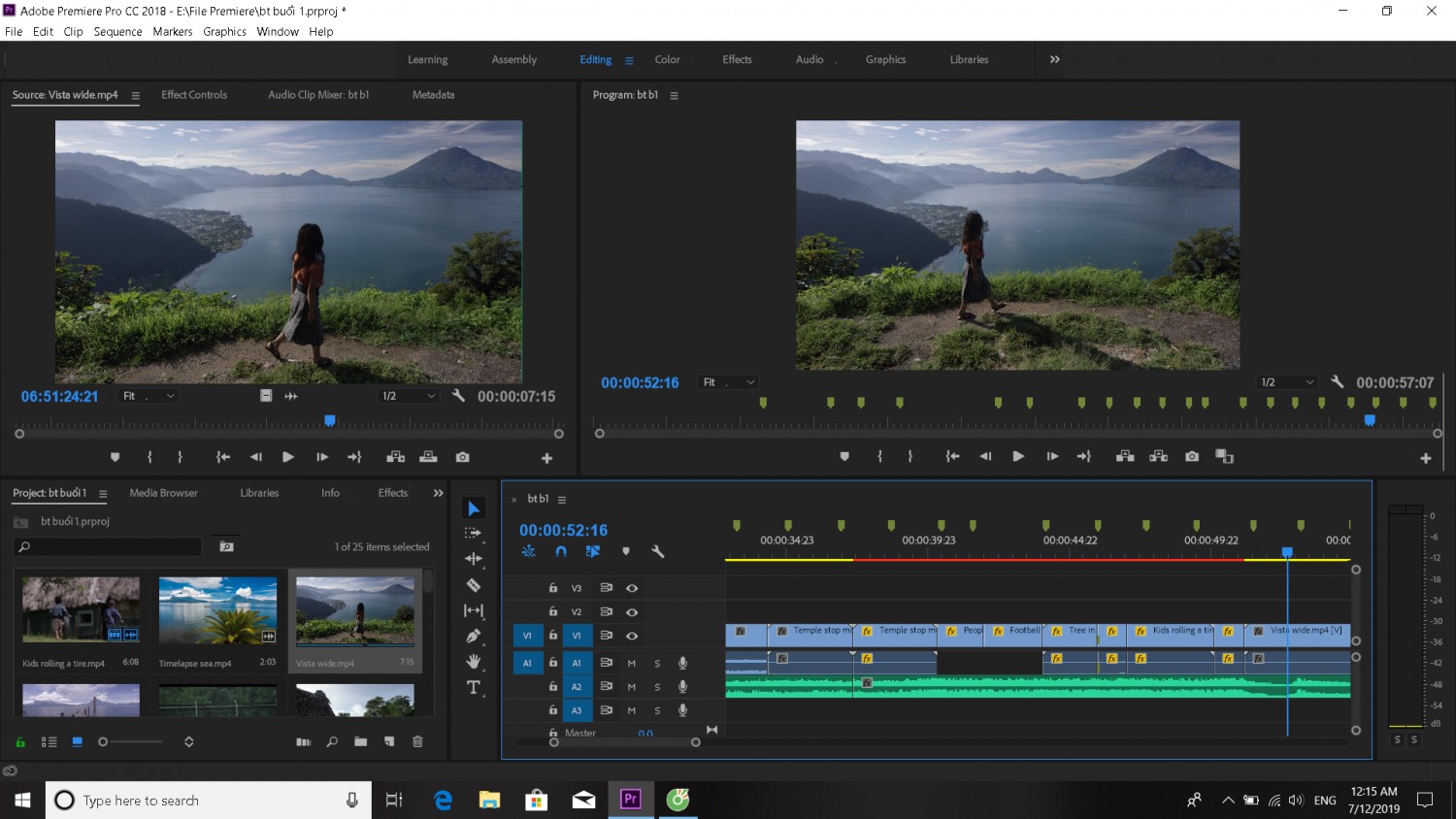The width and height of the screenshot is (1456, 819).
Task: Open the Markers menu
Action: click(173, 31)
